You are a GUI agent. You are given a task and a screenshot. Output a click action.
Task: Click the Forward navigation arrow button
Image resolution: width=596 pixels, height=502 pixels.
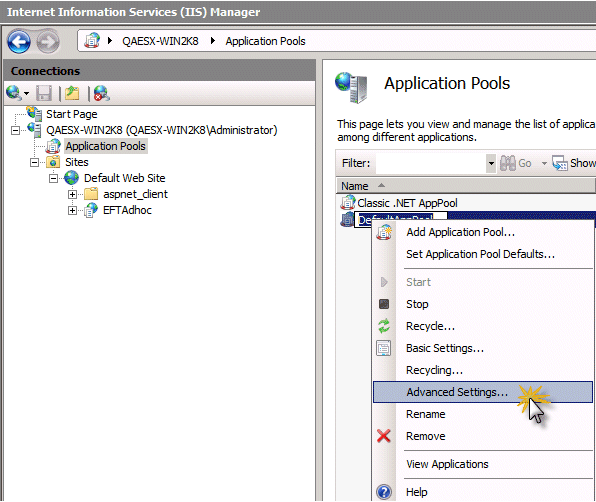pyautogui.click(x=48, y=41)
